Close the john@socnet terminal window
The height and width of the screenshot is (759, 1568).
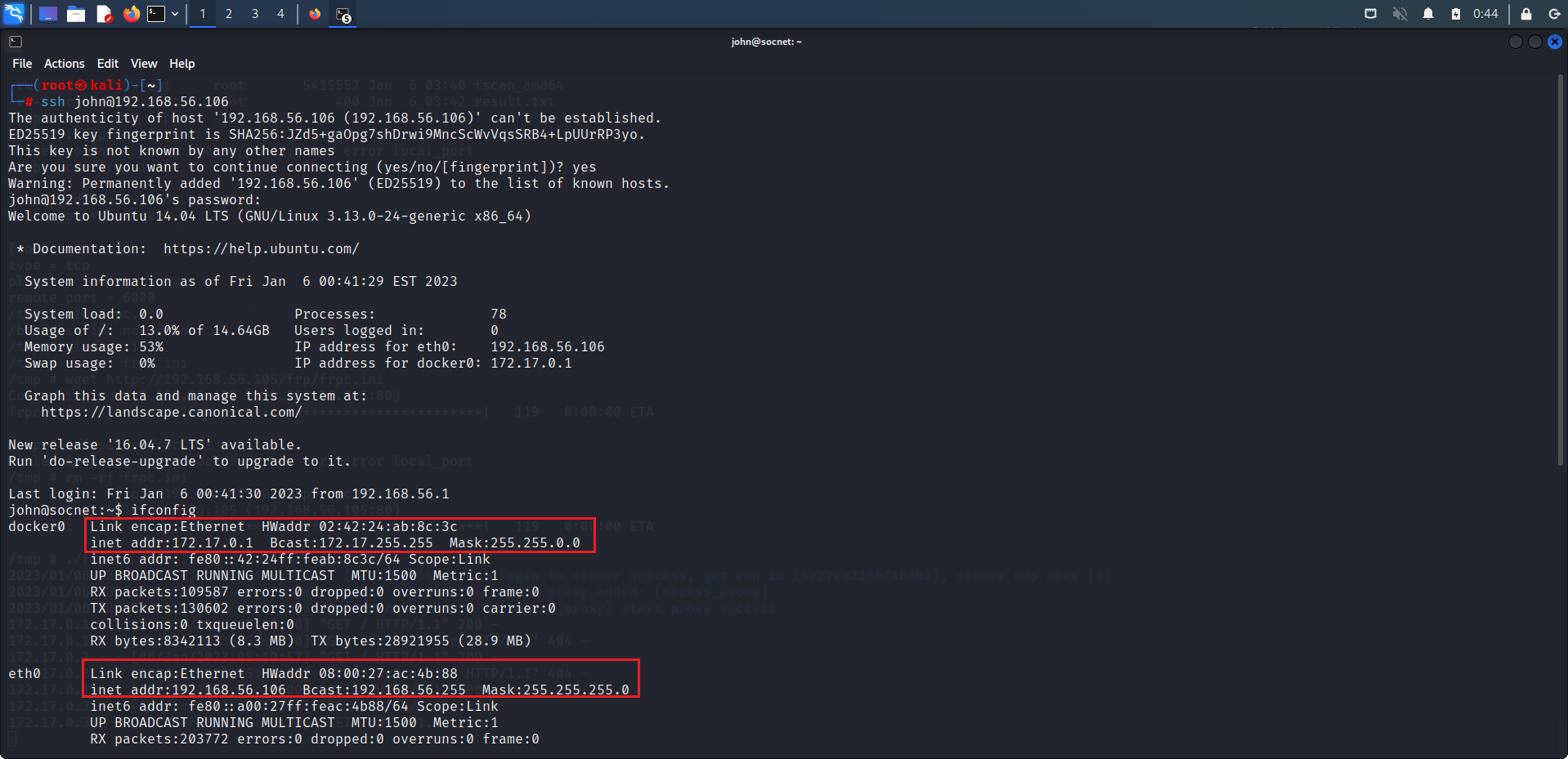(1555, 42)
